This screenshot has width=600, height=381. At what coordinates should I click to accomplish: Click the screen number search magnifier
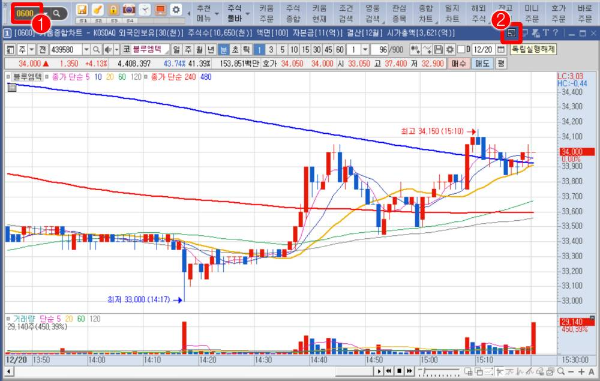57,13
